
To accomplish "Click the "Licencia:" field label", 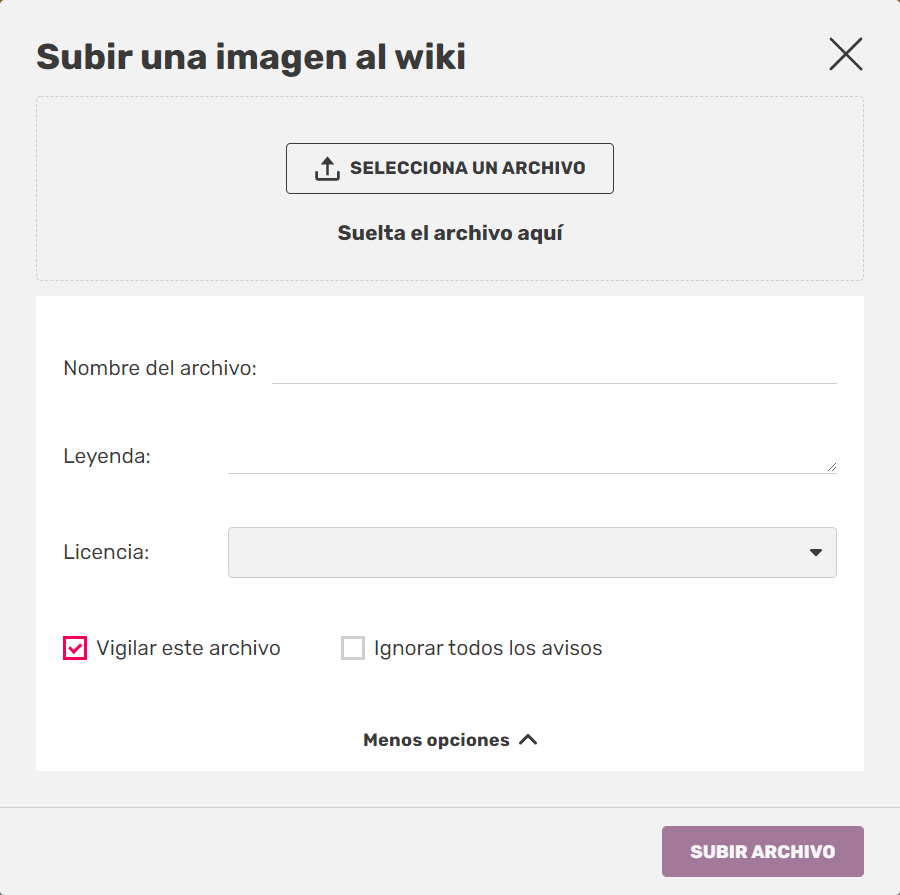I will 106,552.
